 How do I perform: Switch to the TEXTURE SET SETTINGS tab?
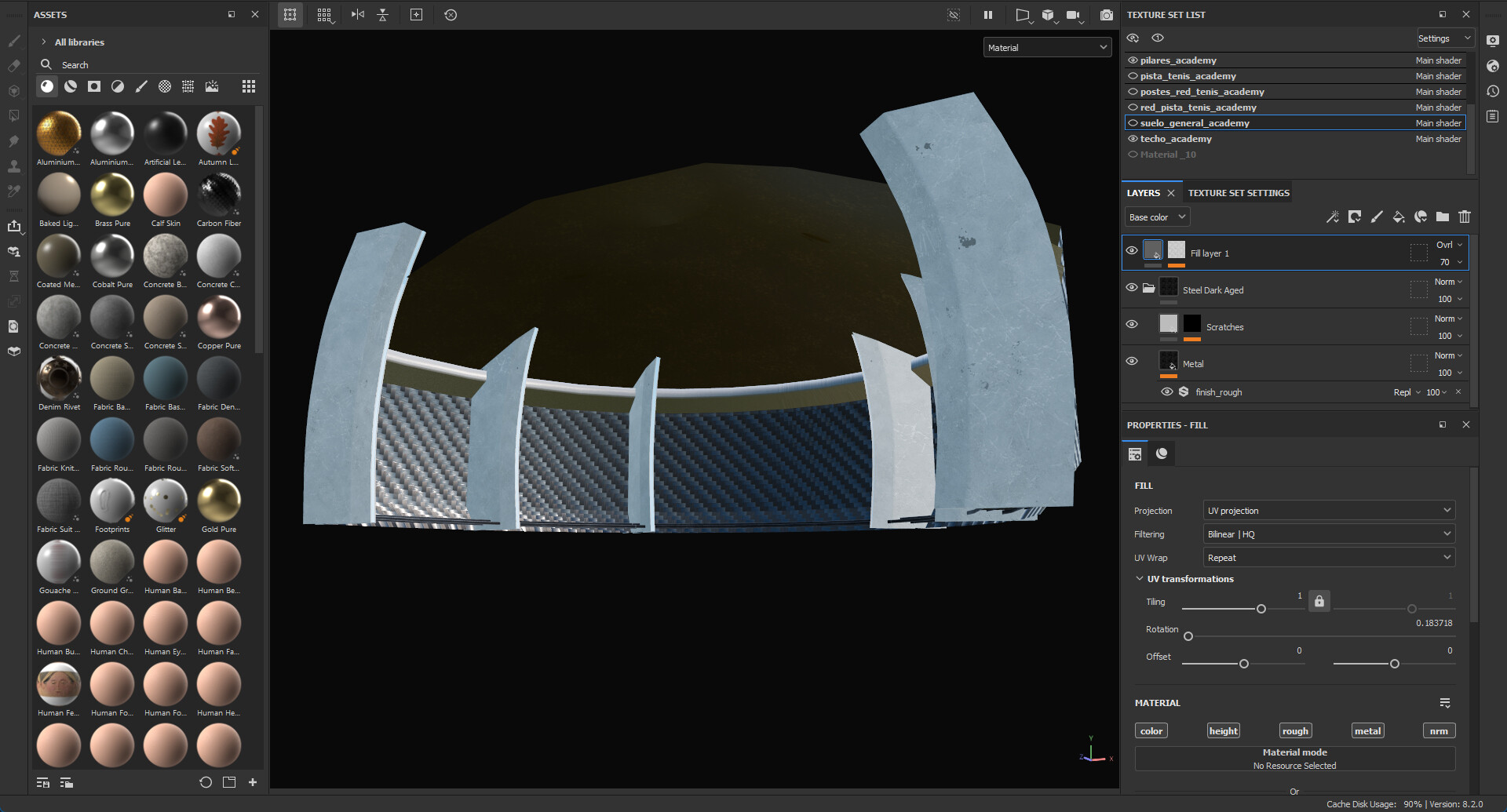pyautogui.click(x=1239, y=192)
